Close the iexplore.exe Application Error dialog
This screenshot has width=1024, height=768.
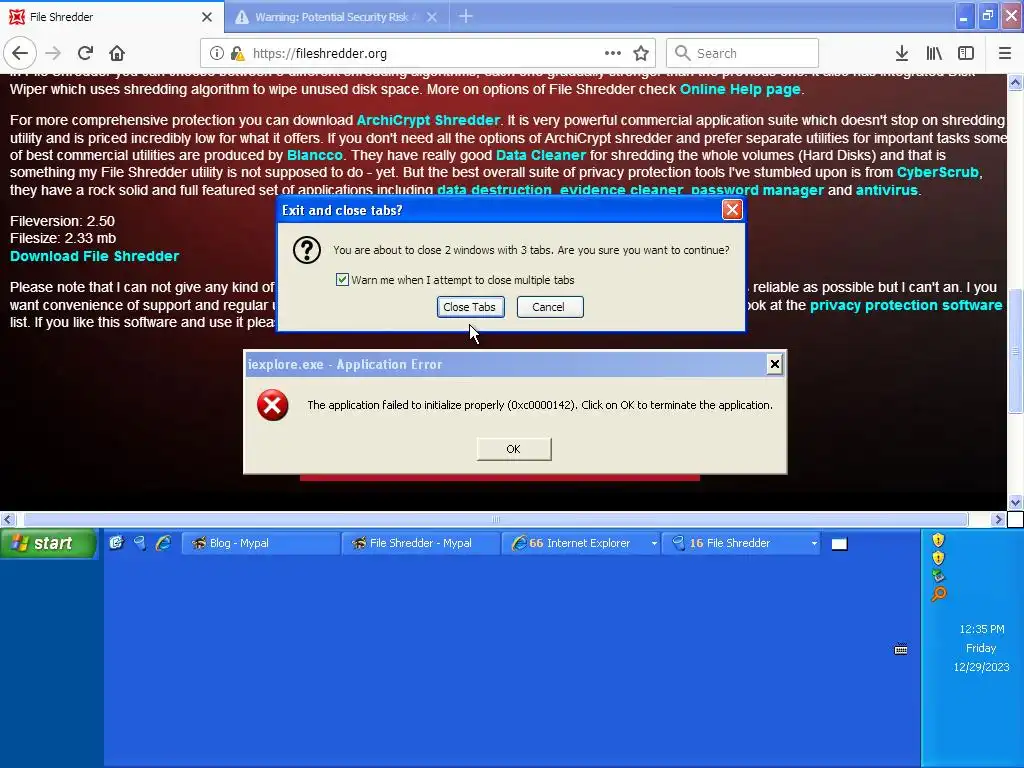click(x=775, y=364)
